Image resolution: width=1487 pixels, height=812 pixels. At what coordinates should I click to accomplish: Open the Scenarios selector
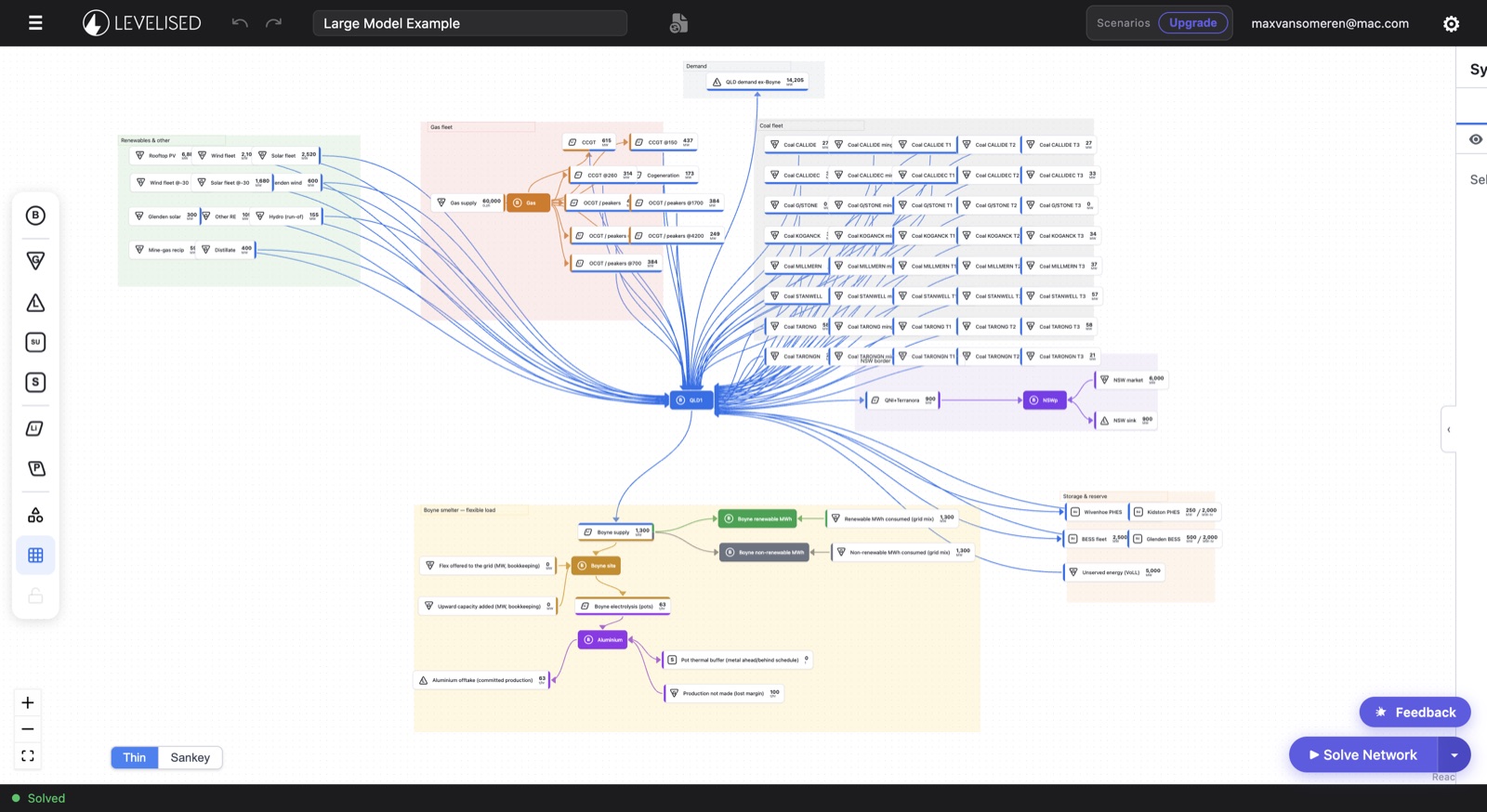(1123, 23)
